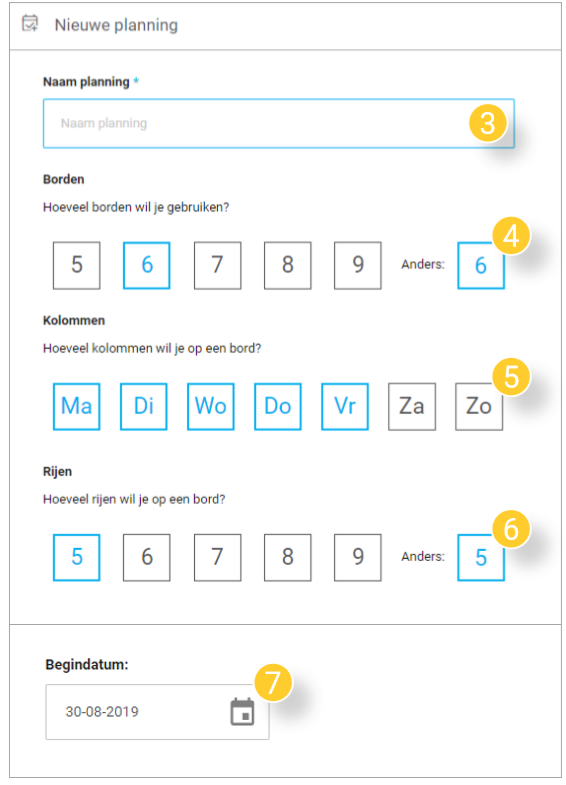Enable the Za column day
This screenshot has width=566, height=785.
click(x=412, y=407)
